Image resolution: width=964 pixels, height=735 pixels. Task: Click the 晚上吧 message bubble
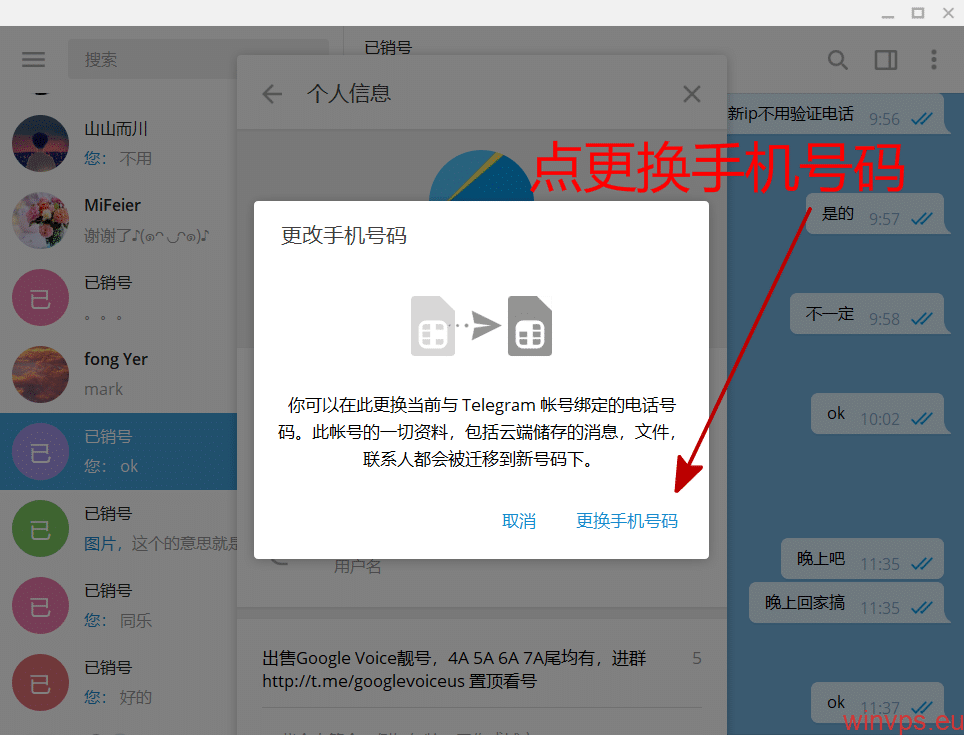point(863,559)
